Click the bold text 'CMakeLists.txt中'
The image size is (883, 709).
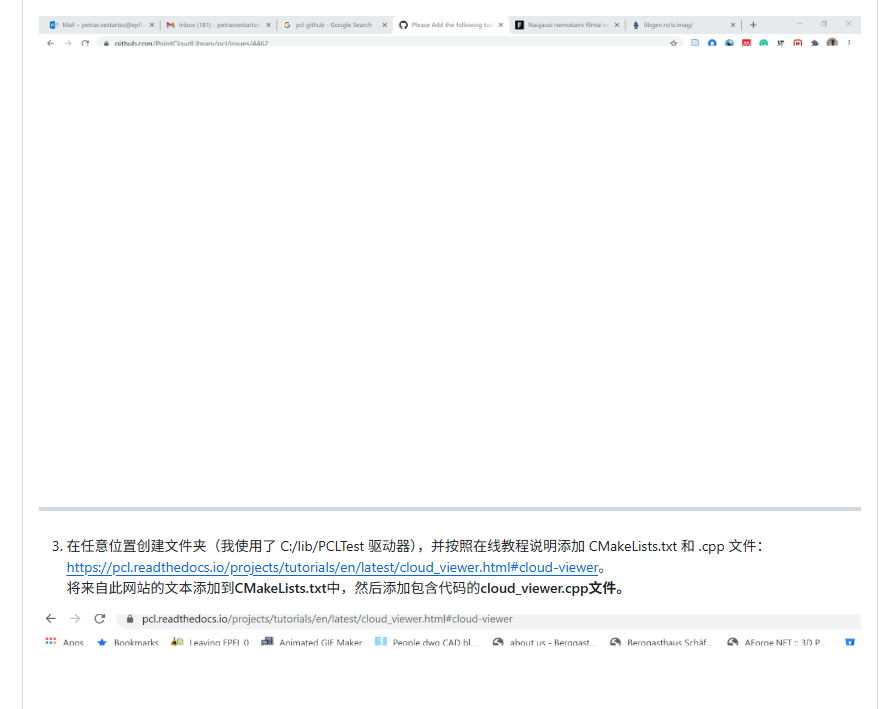pyautogui.click(x=287, y=588)
